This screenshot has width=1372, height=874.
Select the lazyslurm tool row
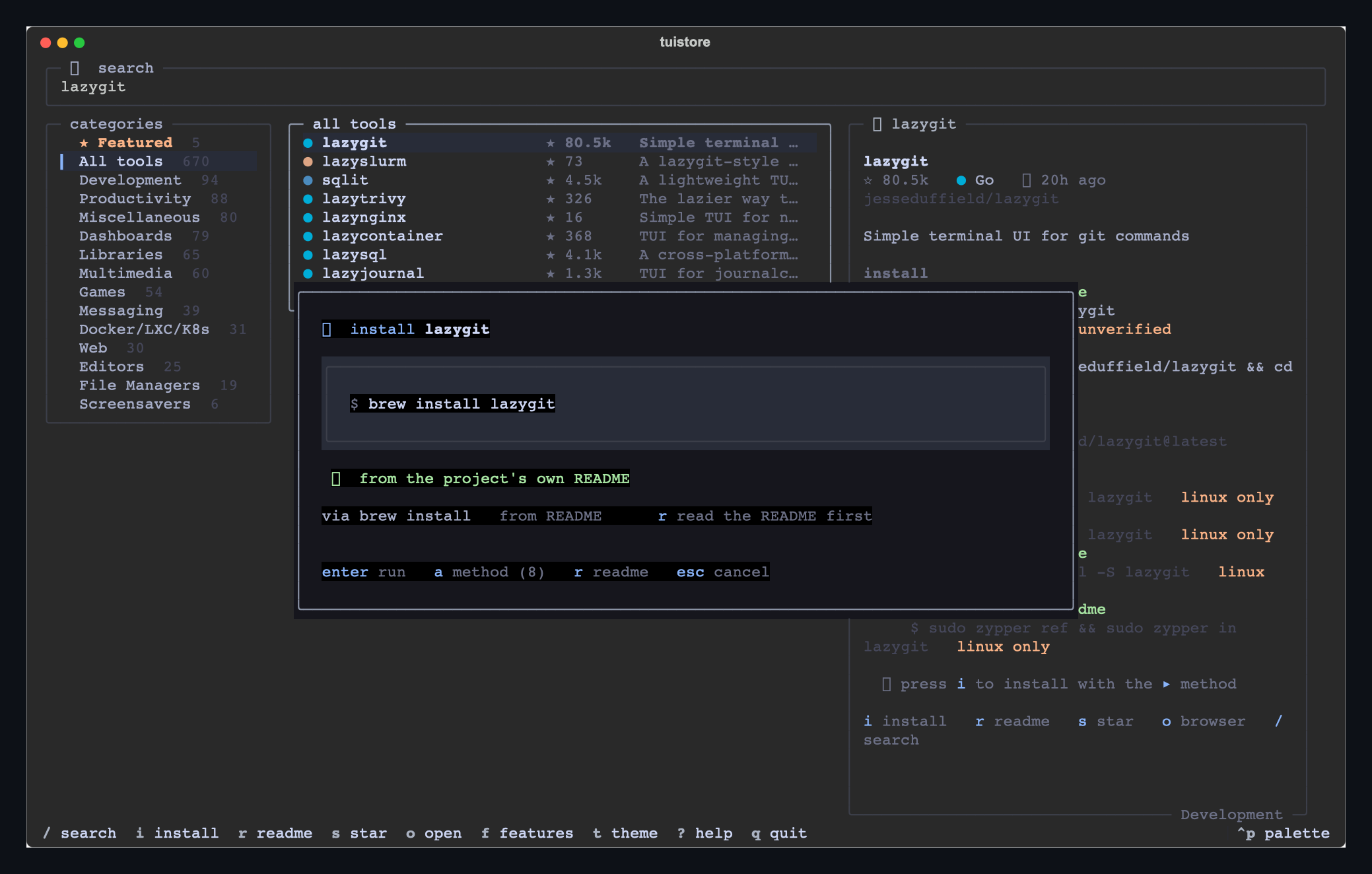point(559,161)
